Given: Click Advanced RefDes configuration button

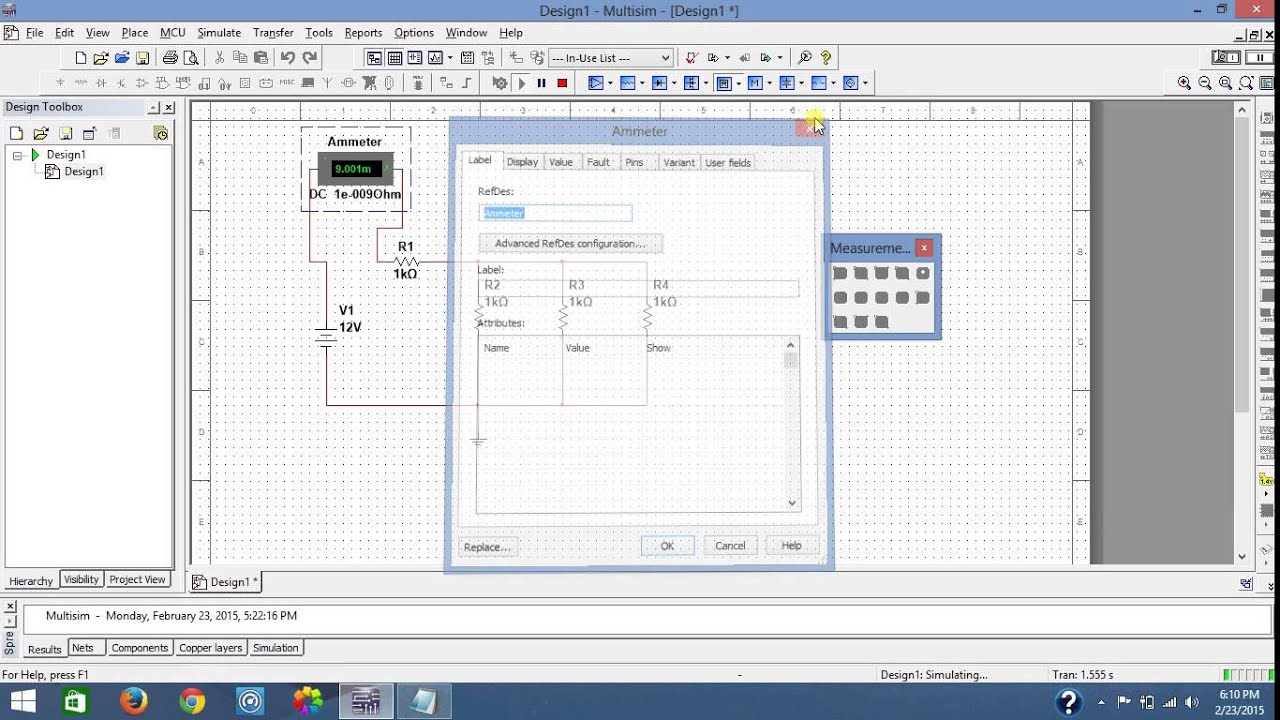Looking at the screenshot, I should [x=570, y=243].
